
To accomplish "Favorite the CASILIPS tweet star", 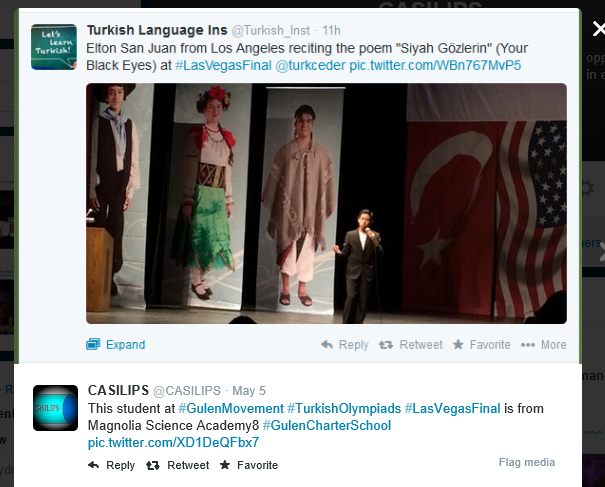I will click(225, 465).
